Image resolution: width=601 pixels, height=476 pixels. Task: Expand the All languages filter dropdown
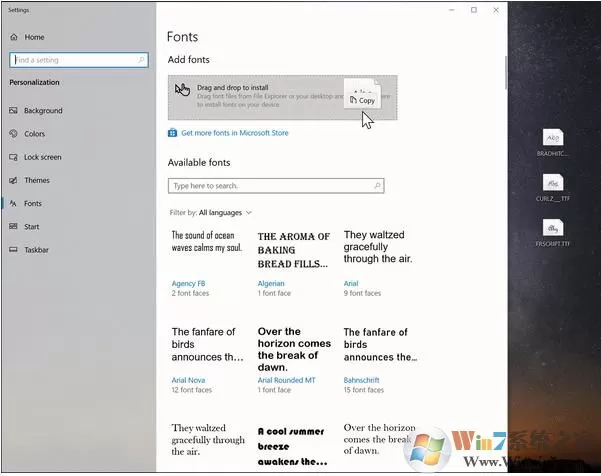tap(225, 213)
